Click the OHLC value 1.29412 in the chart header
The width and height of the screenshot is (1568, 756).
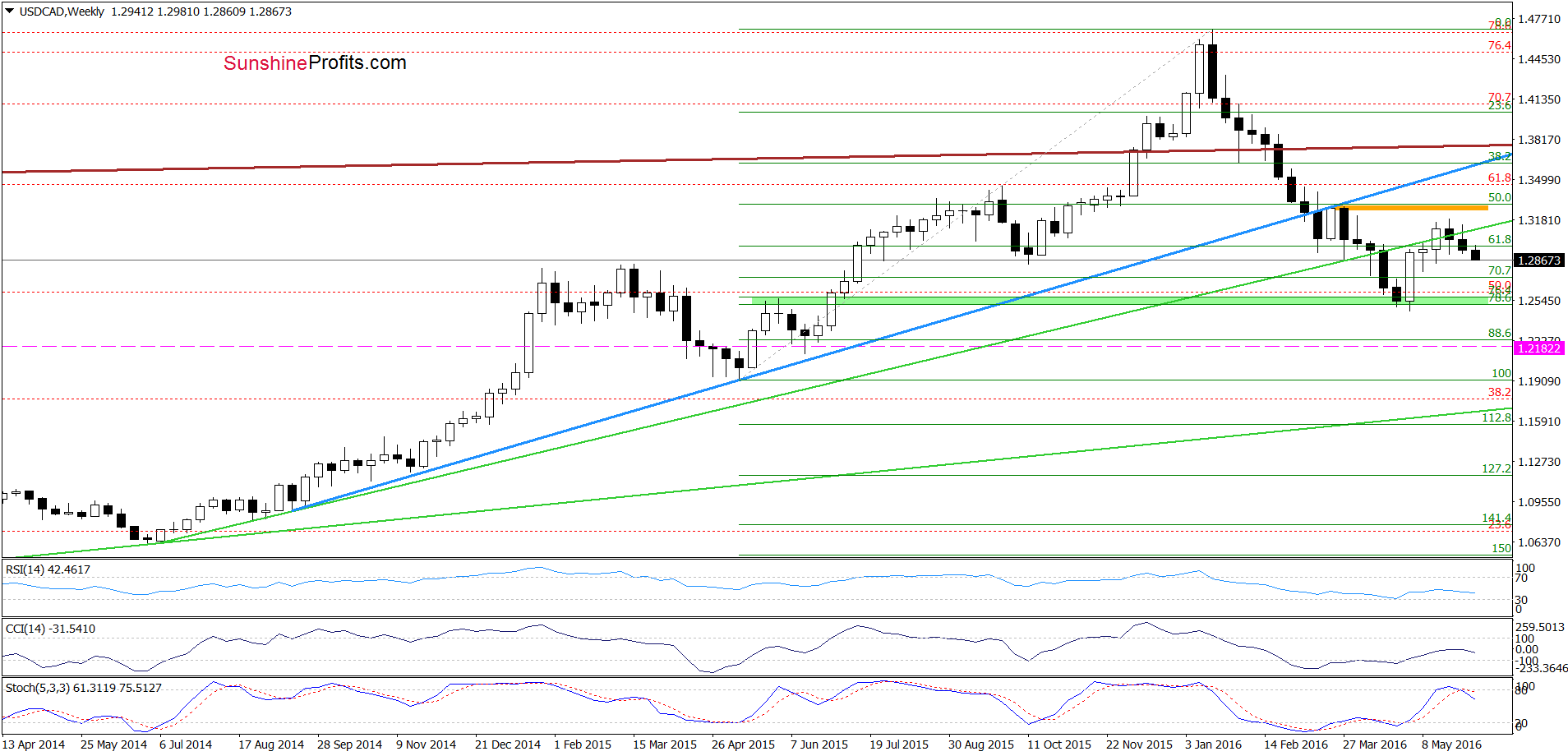pos(131,12)
